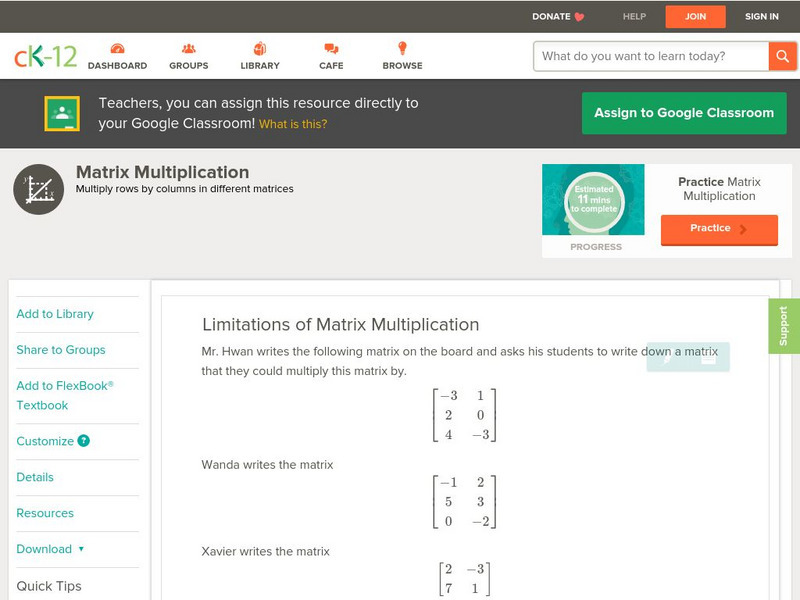Screen dimensions: 800x600
Task: Click the Limitations of Matrix Multiplication heading
Action: (x=340, y=324)
